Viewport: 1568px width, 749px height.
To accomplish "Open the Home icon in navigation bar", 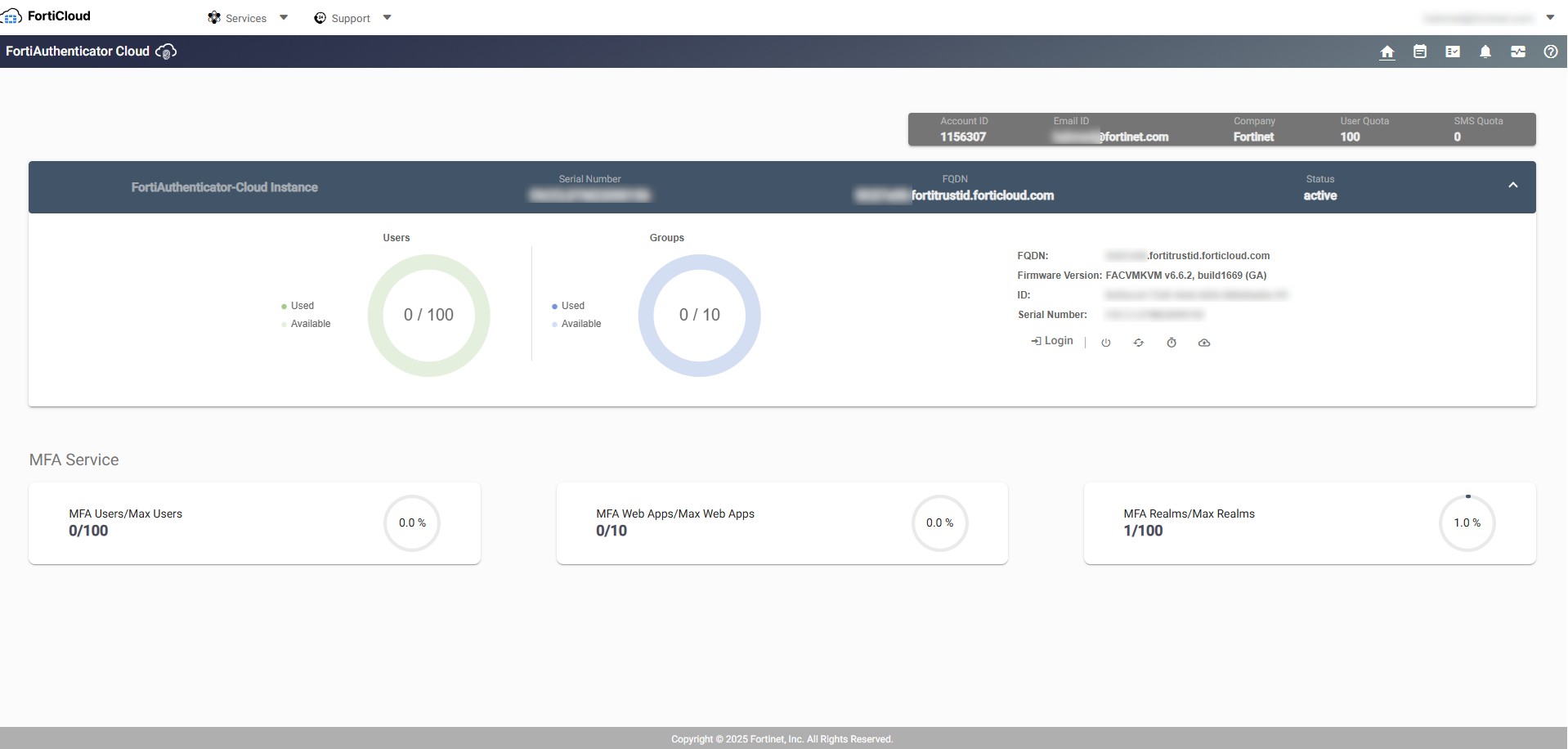I will coord(1387,52).
